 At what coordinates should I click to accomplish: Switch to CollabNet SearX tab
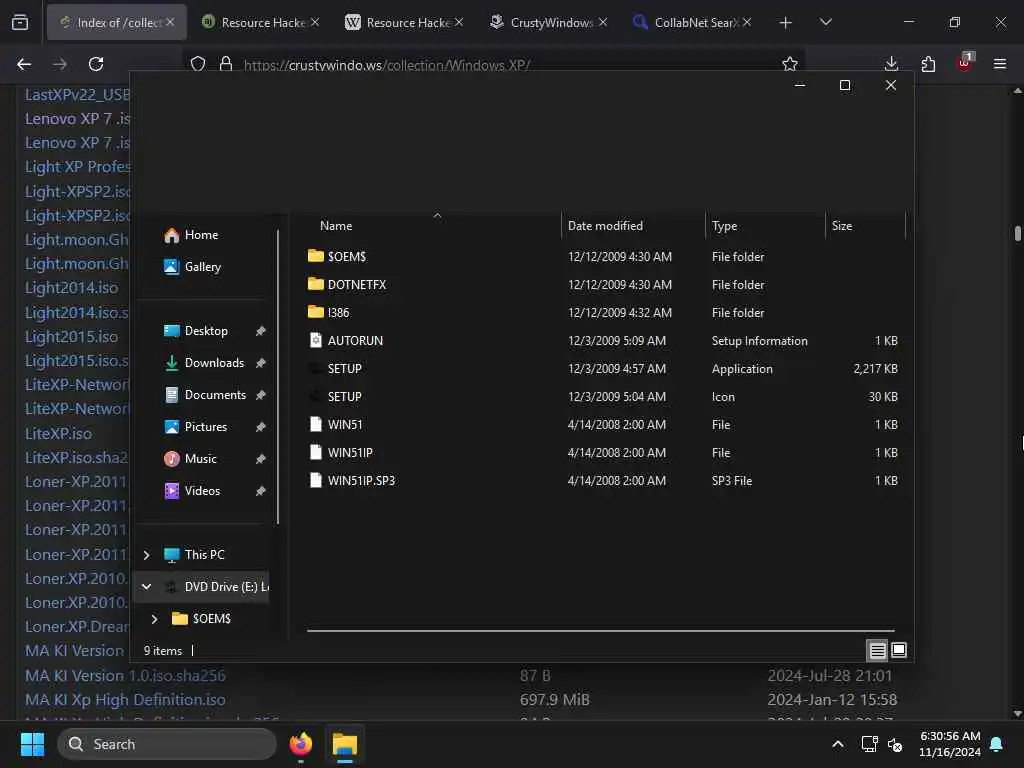(692, 22)
